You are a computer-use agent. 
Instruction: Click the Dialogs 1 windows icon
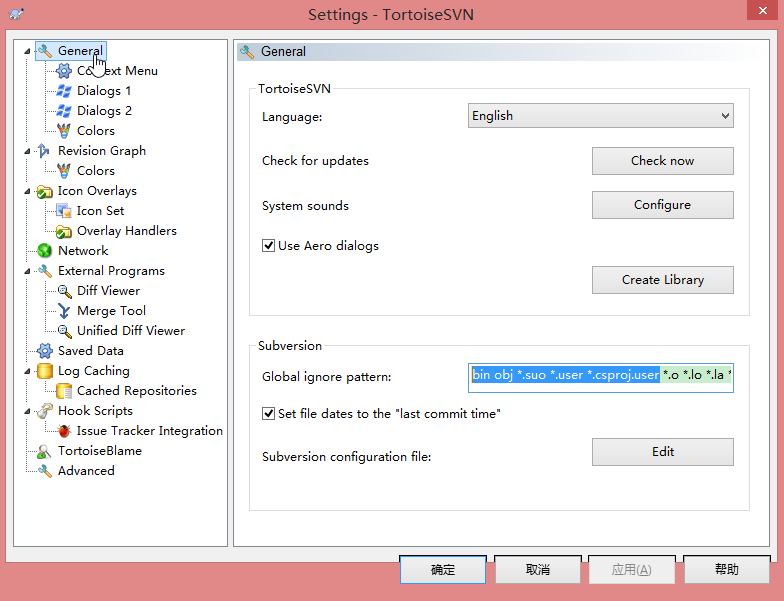pyautogui.click(x=64, y=91)
